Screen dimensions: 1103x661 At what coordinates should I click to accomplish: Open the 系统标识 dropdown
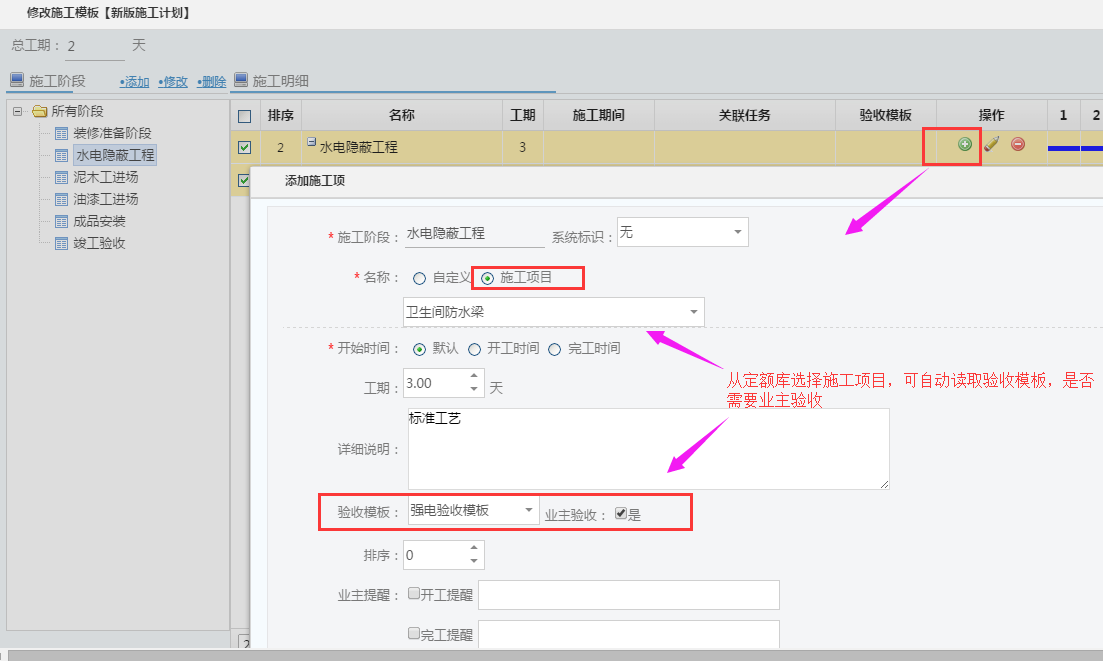pos(737,233)
